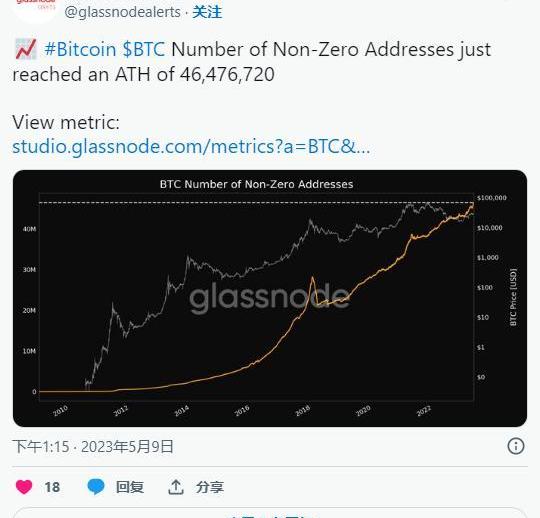Open the tweet info circle icon
The image size is (540, 518).
click(516, 446)
